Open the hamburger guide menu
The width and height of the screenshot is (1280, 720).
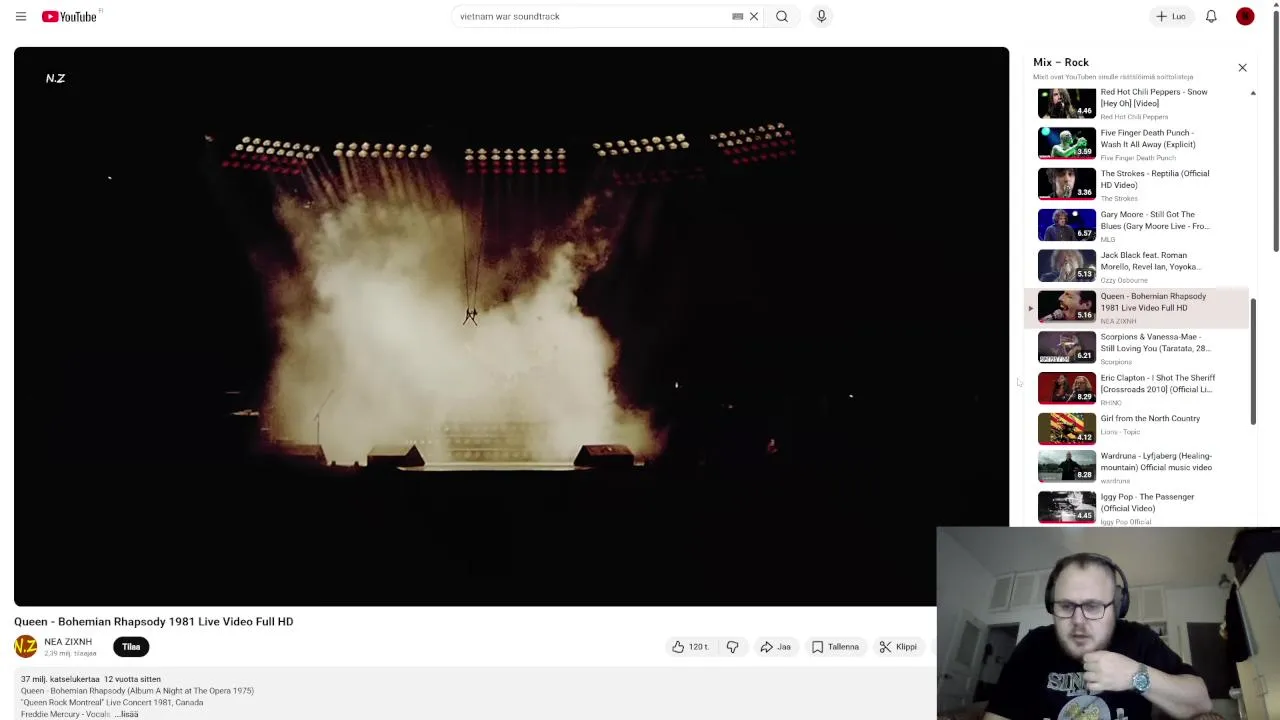[21, 16]
